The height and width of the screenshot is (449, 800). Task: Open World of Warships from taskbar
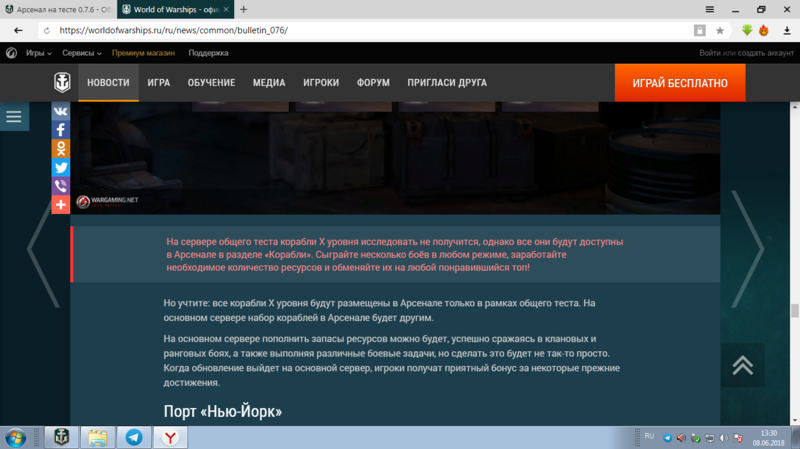(61, 437)
